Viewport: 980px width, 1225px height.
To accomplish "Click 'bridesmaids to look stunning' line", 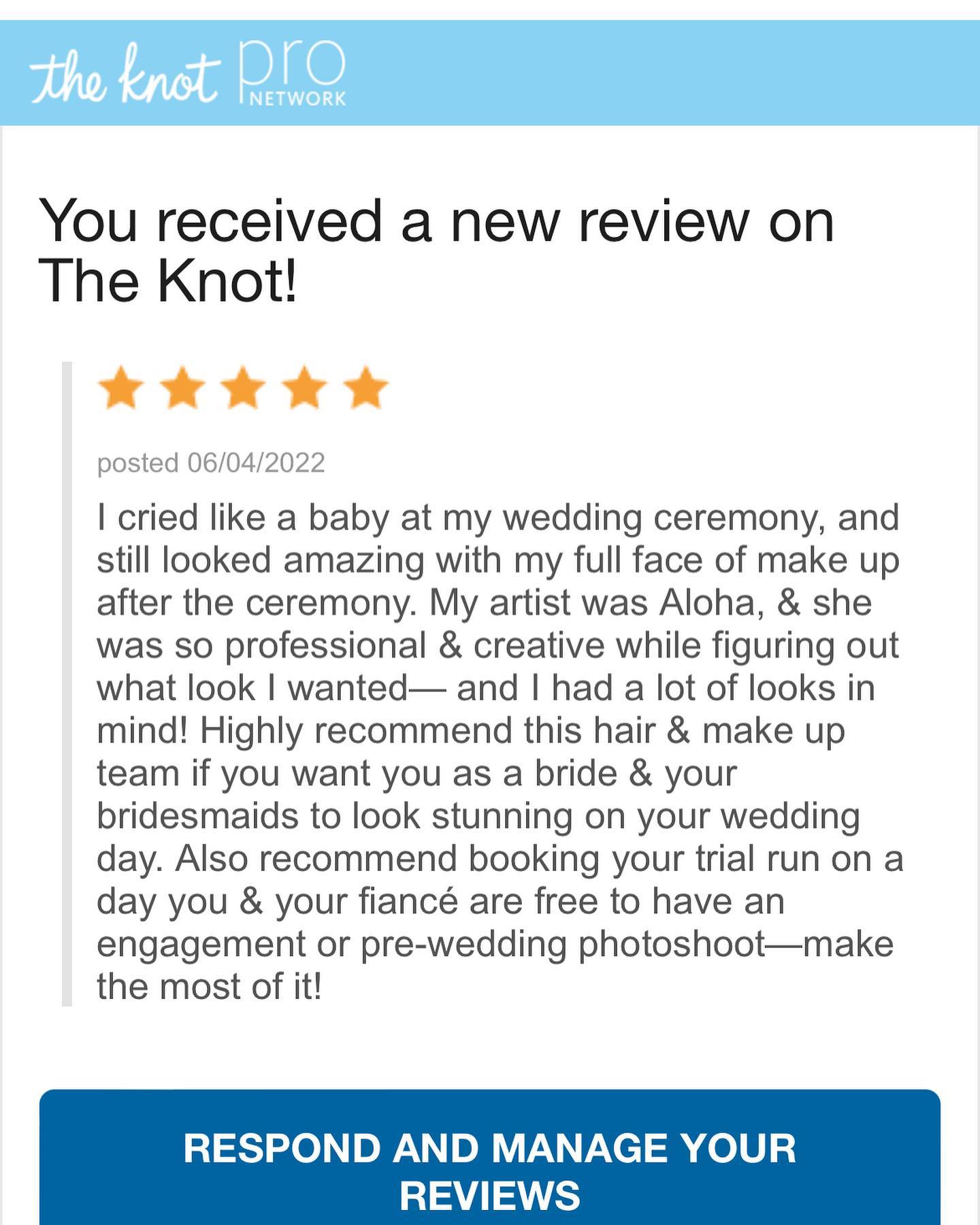I will tap(478, 817).
